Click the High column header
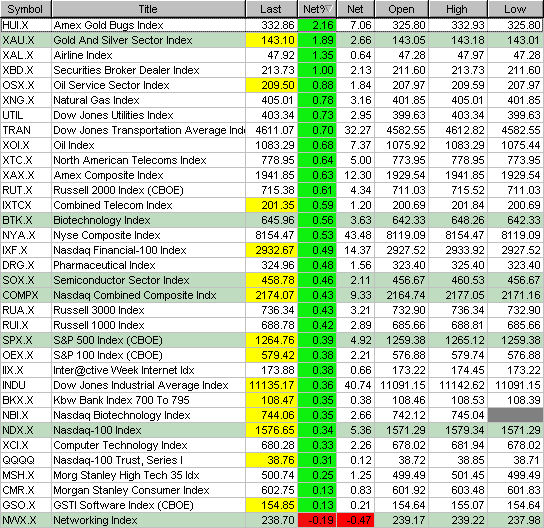This screenshot has height=528, width=544. click(458, 9)
